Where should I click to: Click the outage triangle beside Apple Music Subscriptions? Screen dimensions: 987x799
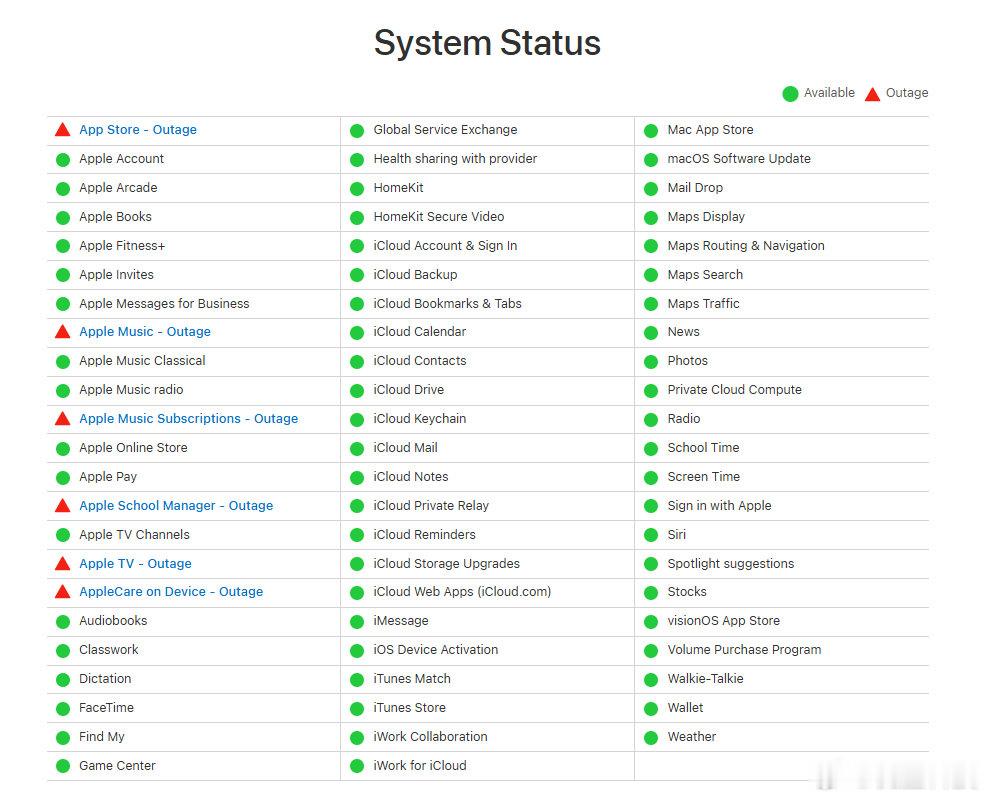62,419
